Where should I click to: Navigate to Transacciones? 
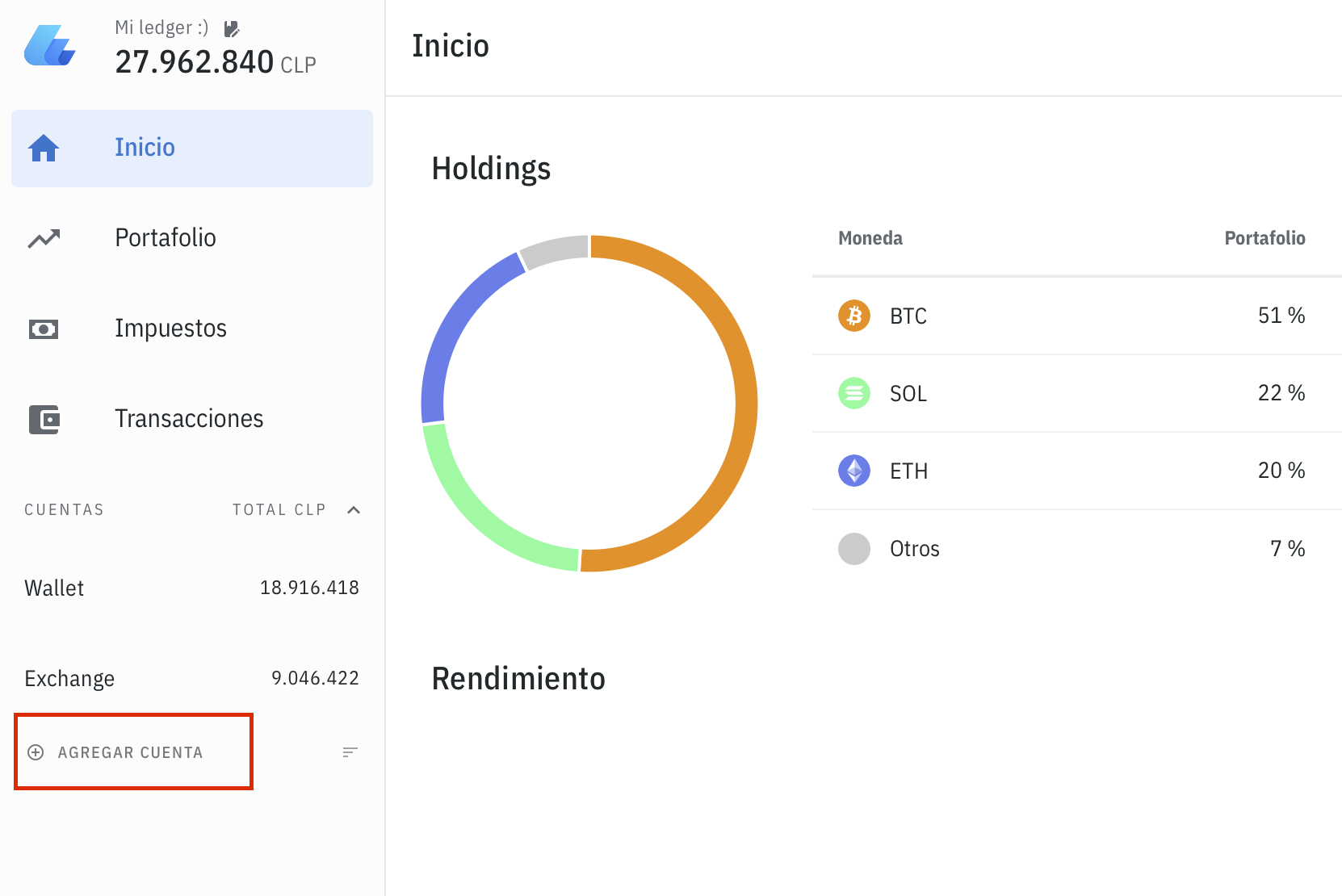click(192, 420)
